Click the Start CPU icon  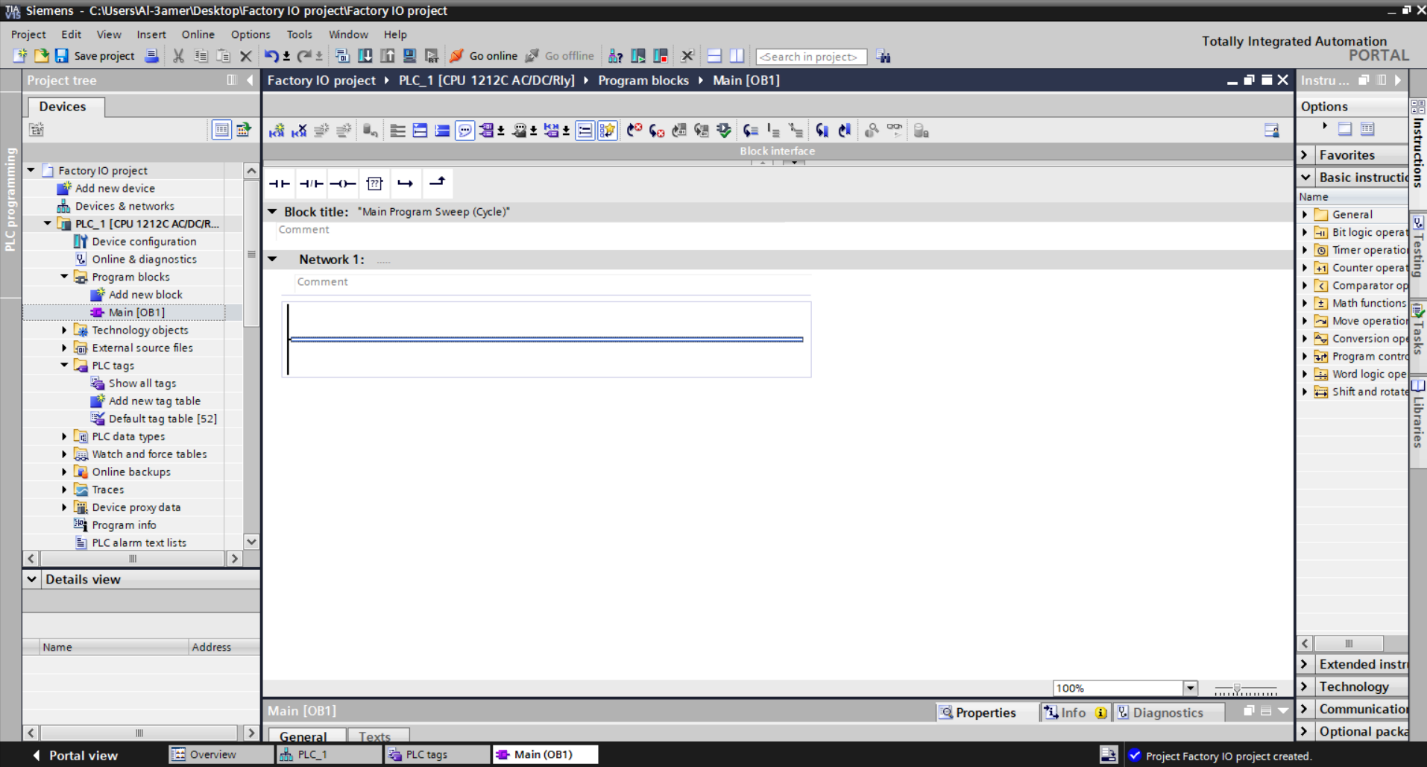coord(638,56)
